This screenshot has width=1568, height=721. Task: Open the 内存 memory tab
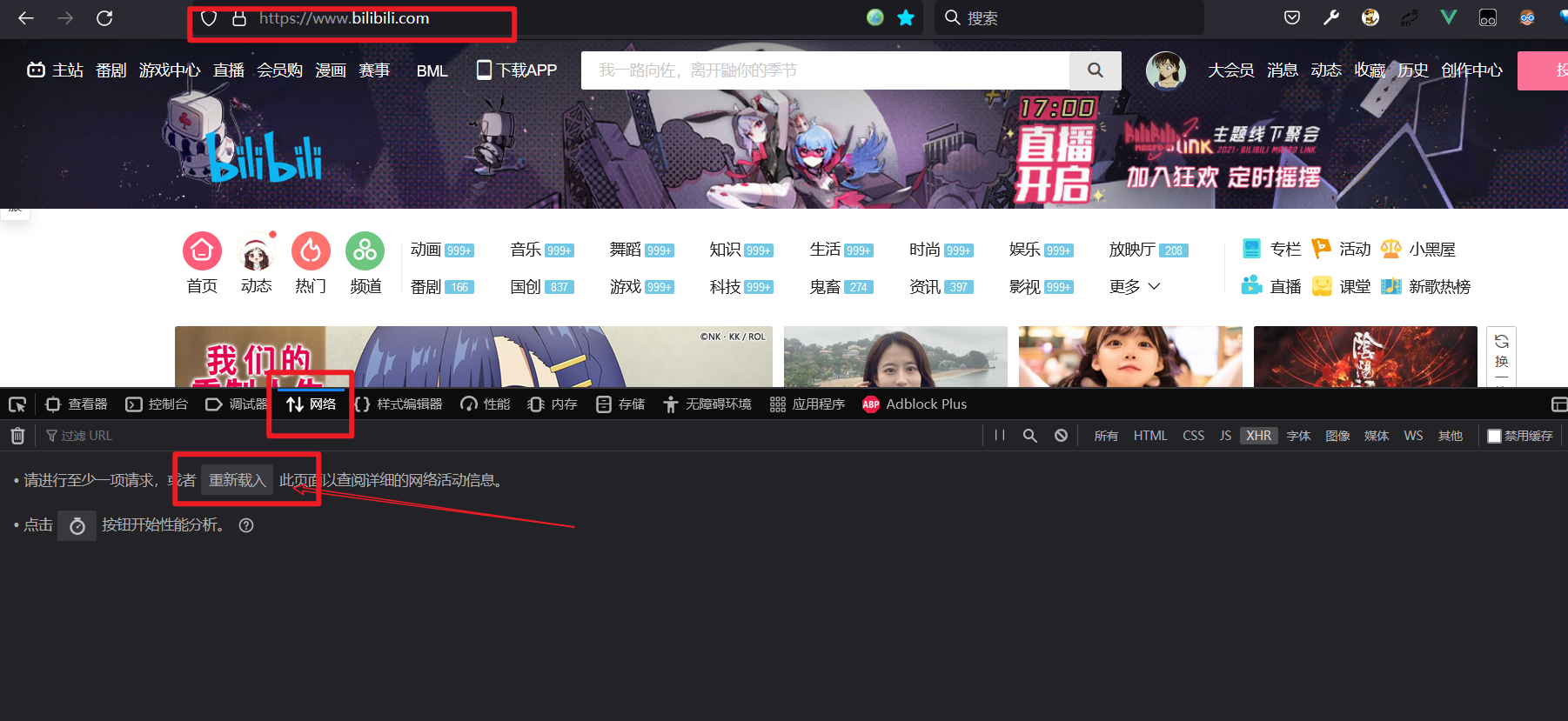coord(553,404)
